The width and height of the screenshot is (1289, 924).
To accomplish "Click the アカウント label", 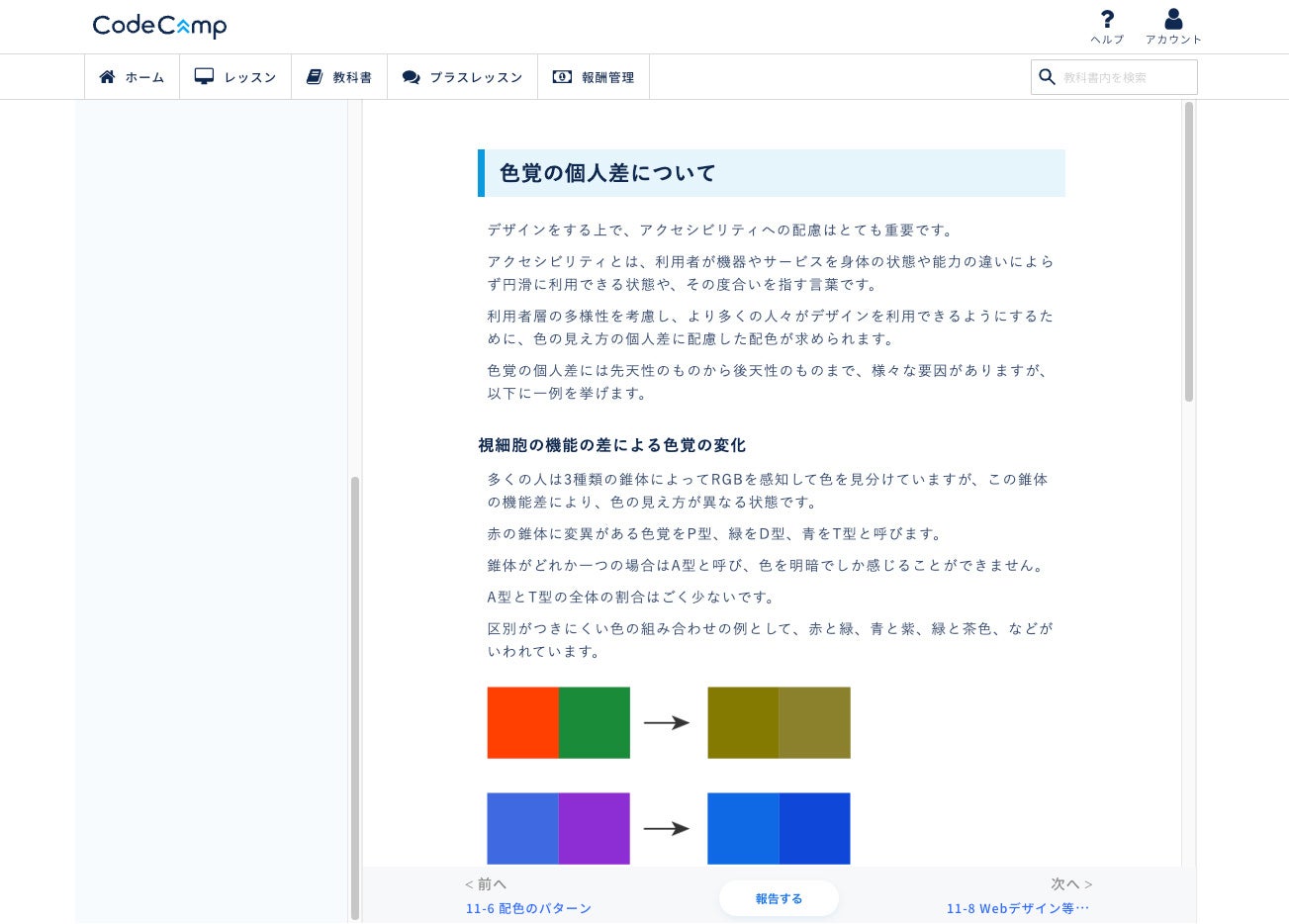I will pyautogui.click(x=1173, y=40).
